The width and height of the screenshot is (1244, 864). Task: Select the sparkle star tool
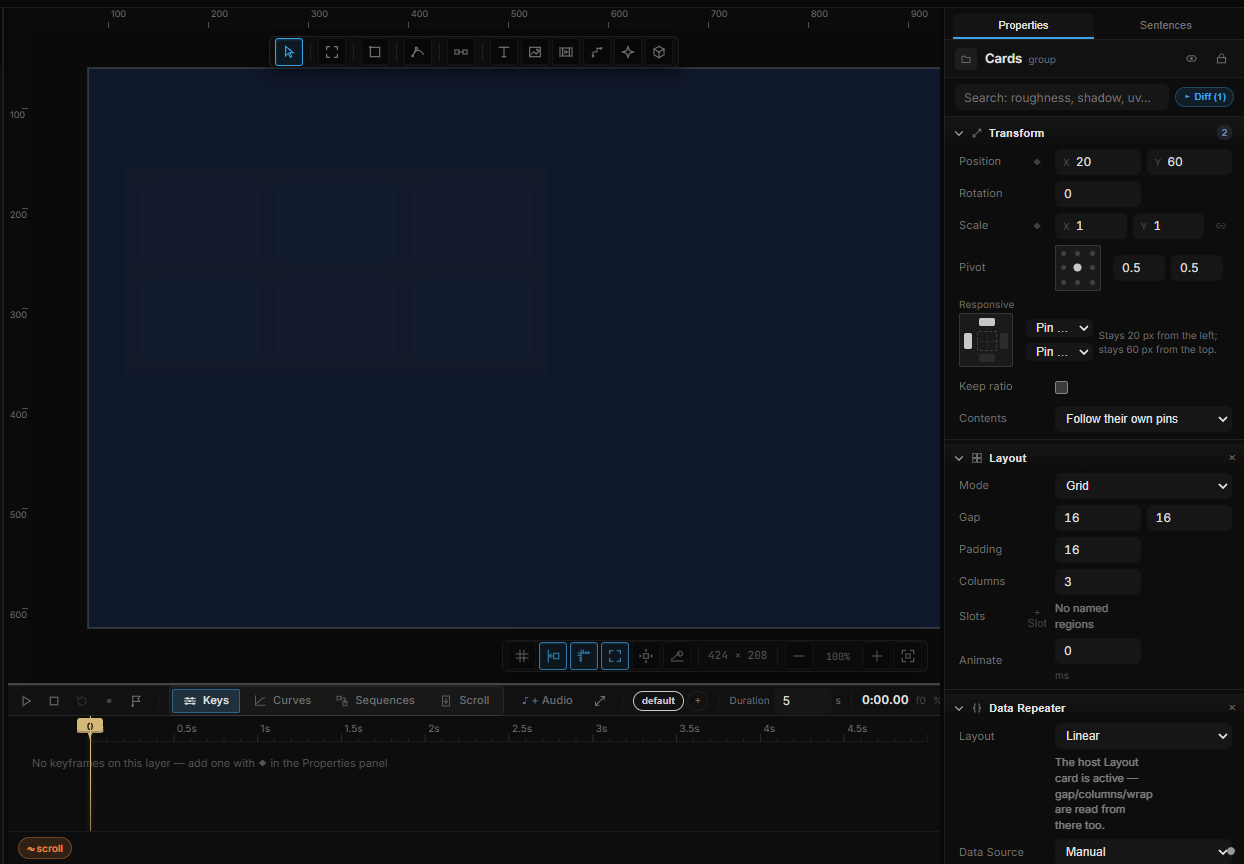tap(628, 52)
